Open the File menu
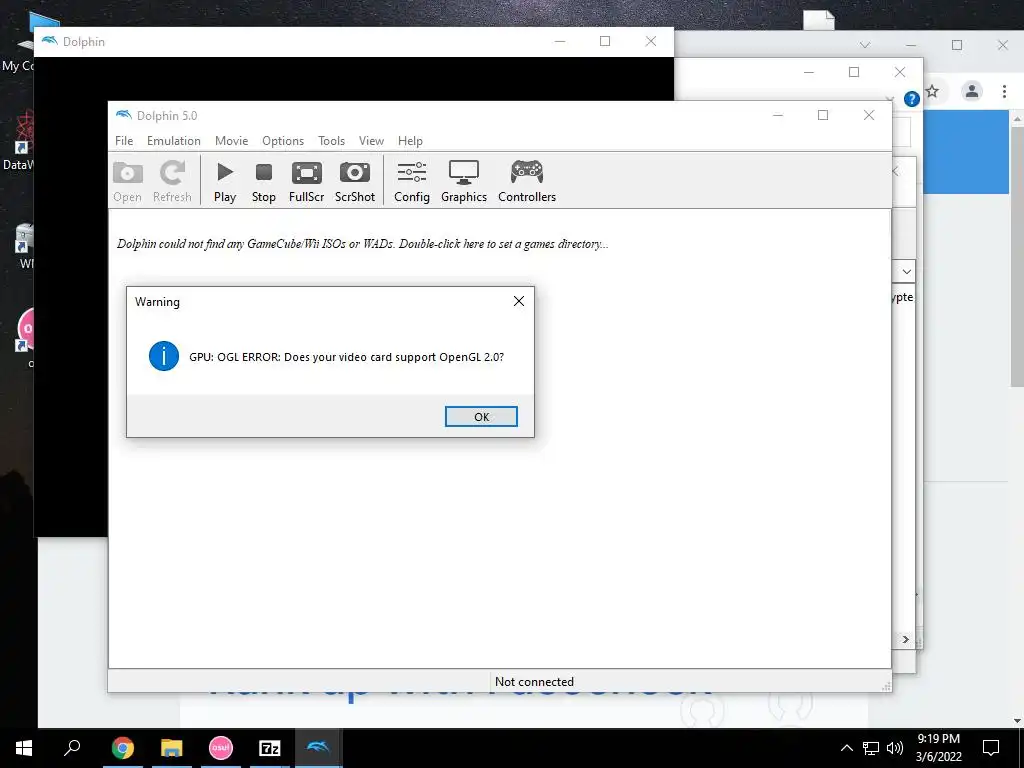The image size is (1024, 768). click(124, 140)
